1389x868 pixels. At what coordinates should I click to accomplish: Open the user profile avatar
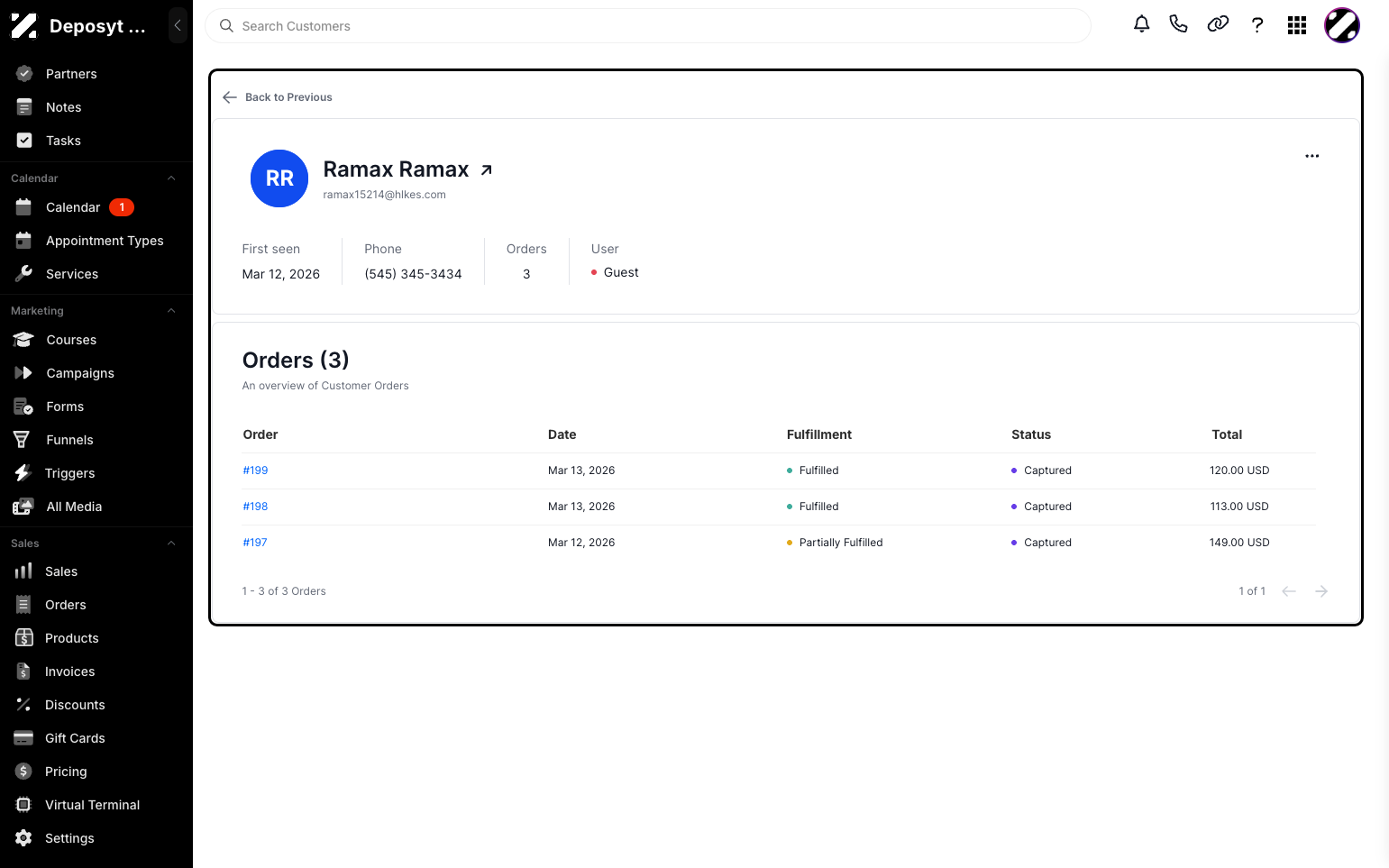tap(1342, 25)
